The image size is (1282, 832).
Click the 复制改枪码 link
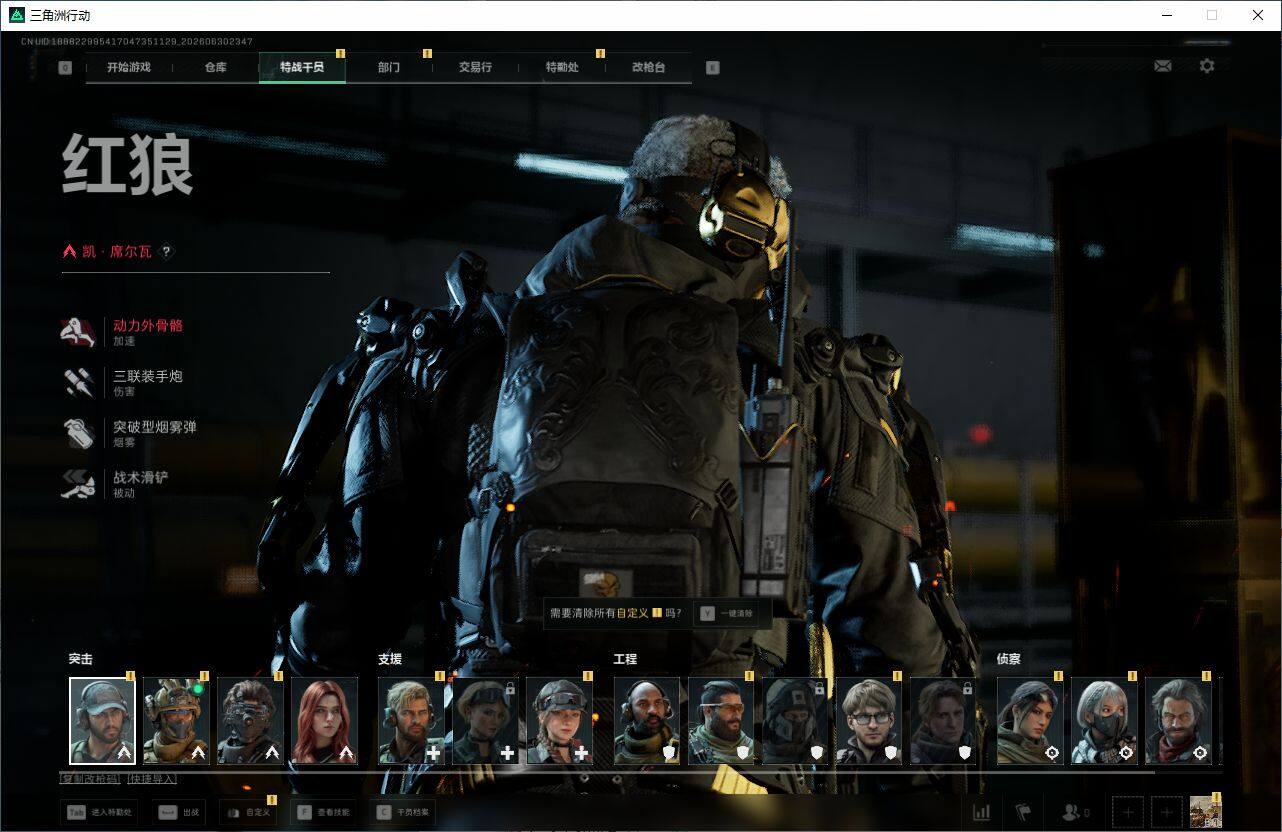click(91, 778)
